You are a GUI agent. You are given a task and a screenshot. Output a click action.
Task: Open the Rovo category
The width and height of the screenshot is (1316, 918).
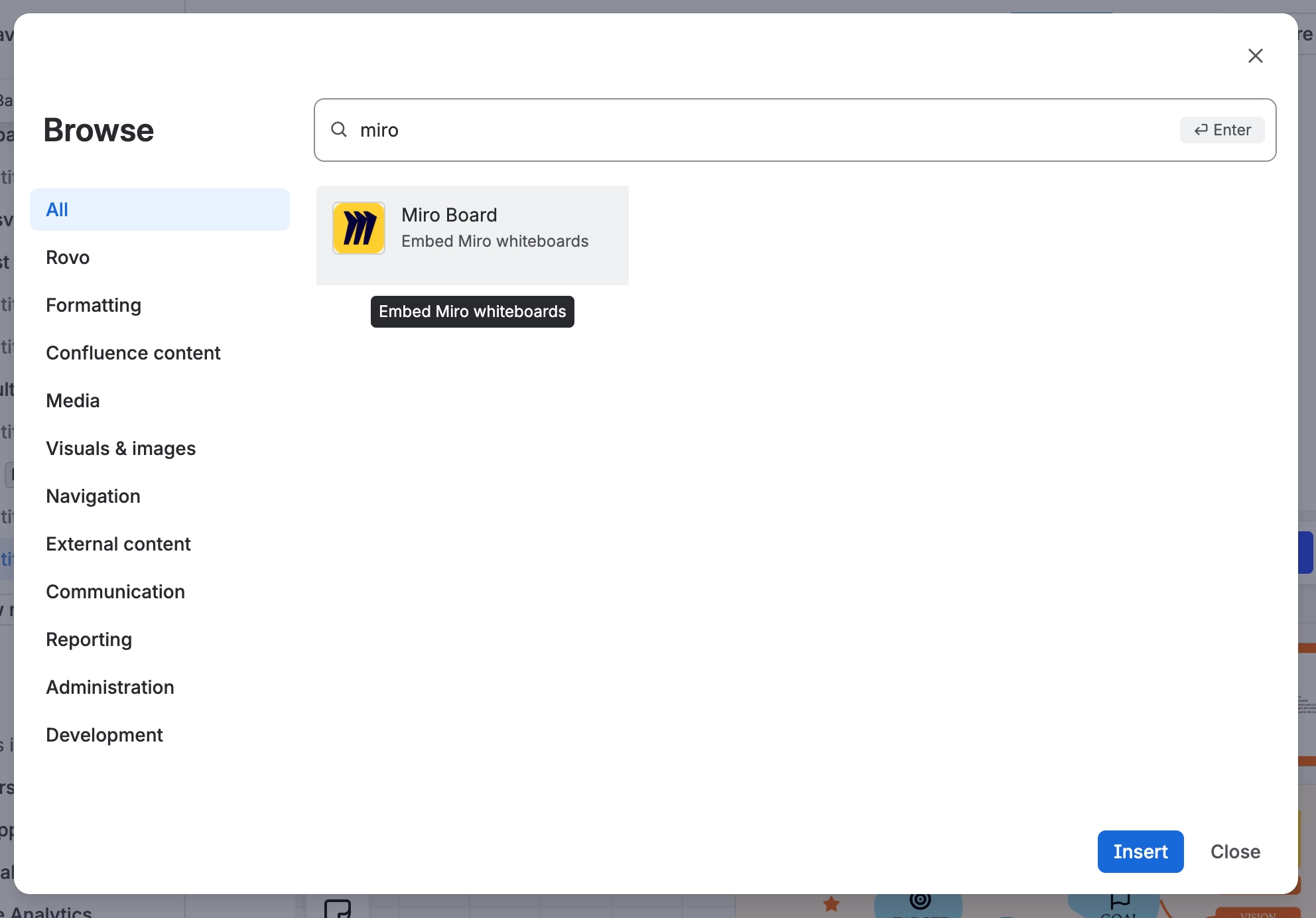coord(160,257)
